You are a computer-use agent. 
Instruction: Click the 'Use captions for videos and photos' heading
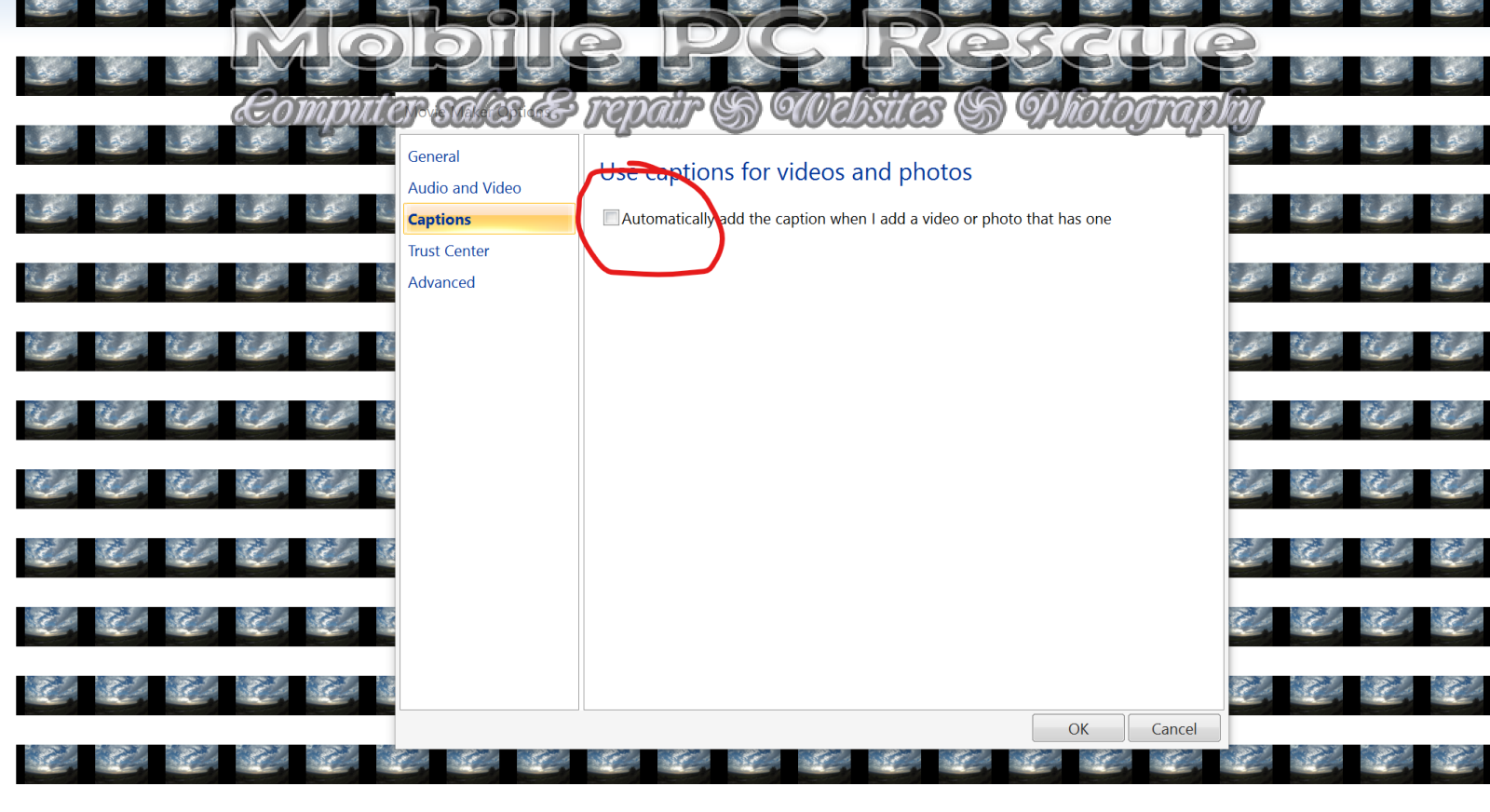pos(786,172)
